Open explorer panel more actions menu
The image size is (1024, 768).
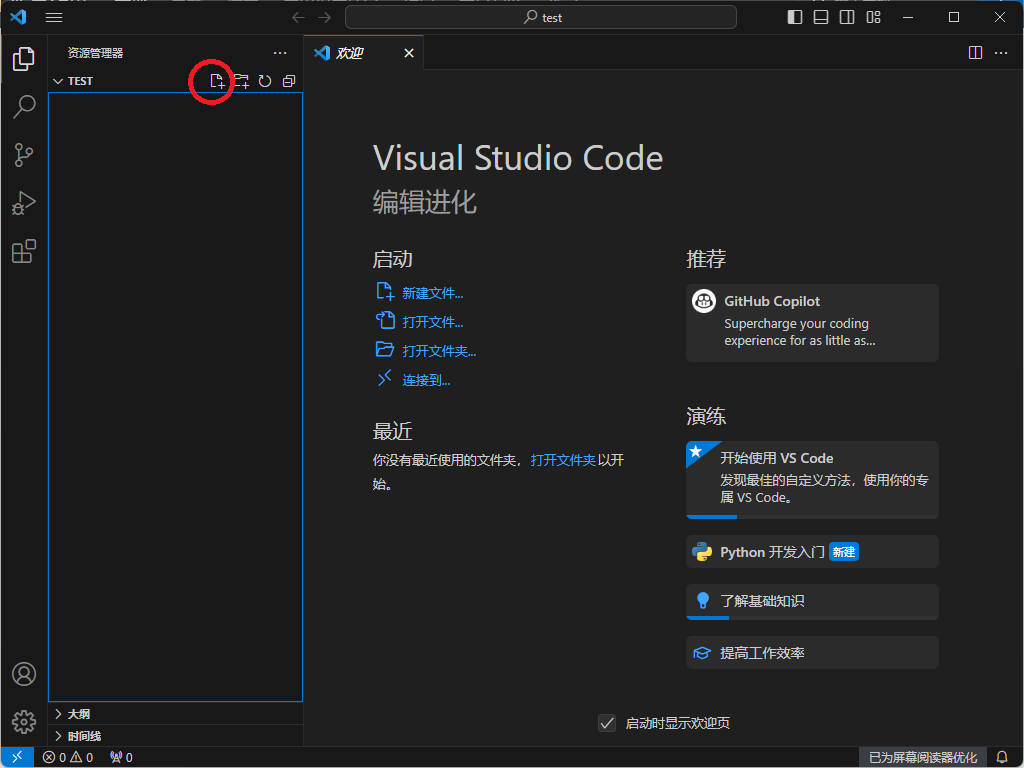pyautogui.click(x=280, y=53)
